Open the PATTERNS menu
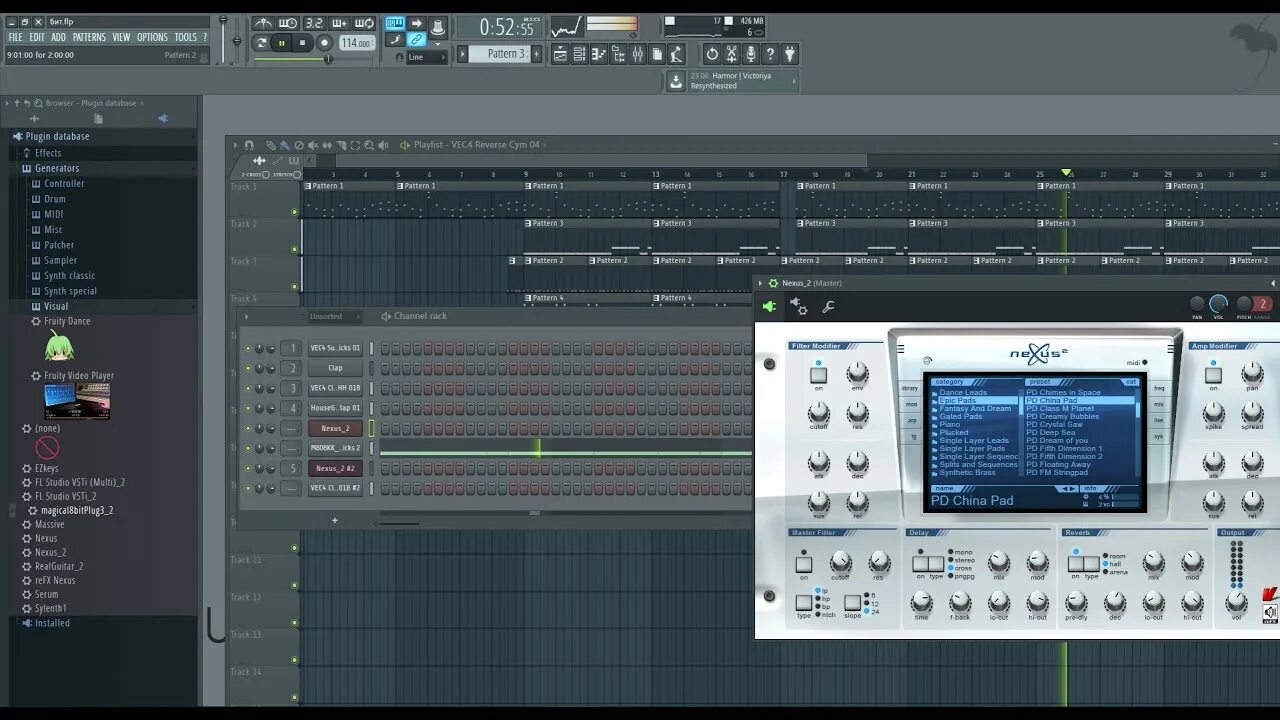The height and width of the screenshot is (720, 1280). 89,37
